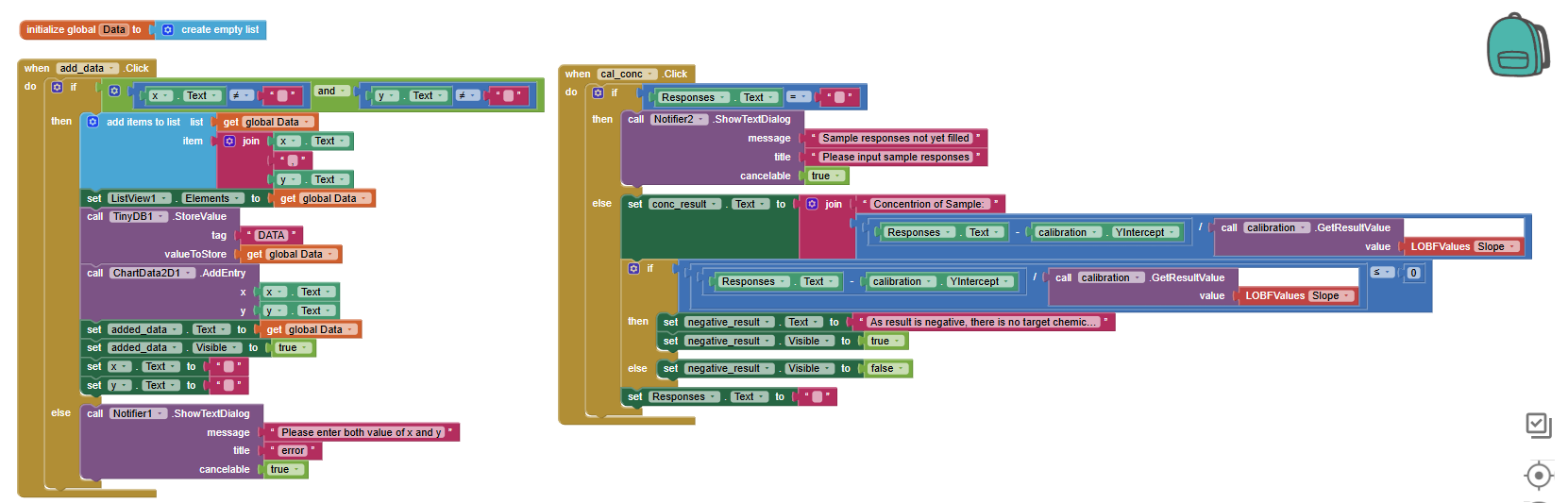Open the backpack icon
Viewport: 1568px width, 503px height.
[x=1517, y=44]
